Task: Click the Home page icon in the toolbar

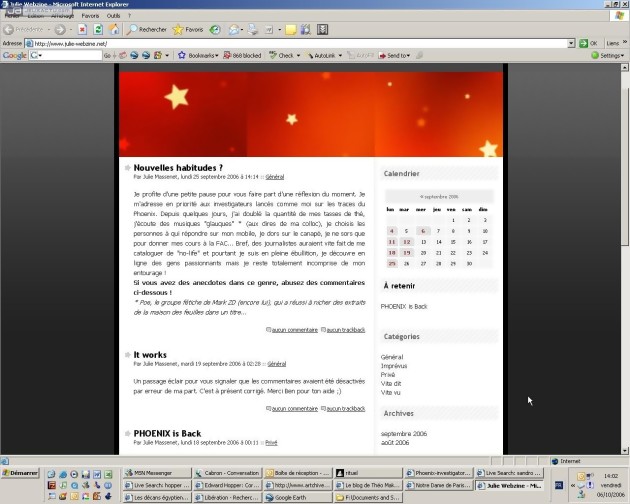Action: 115,30
